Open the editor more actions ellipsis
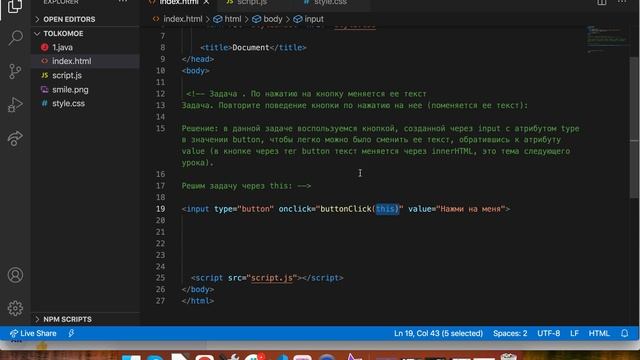 pos(622,2)
